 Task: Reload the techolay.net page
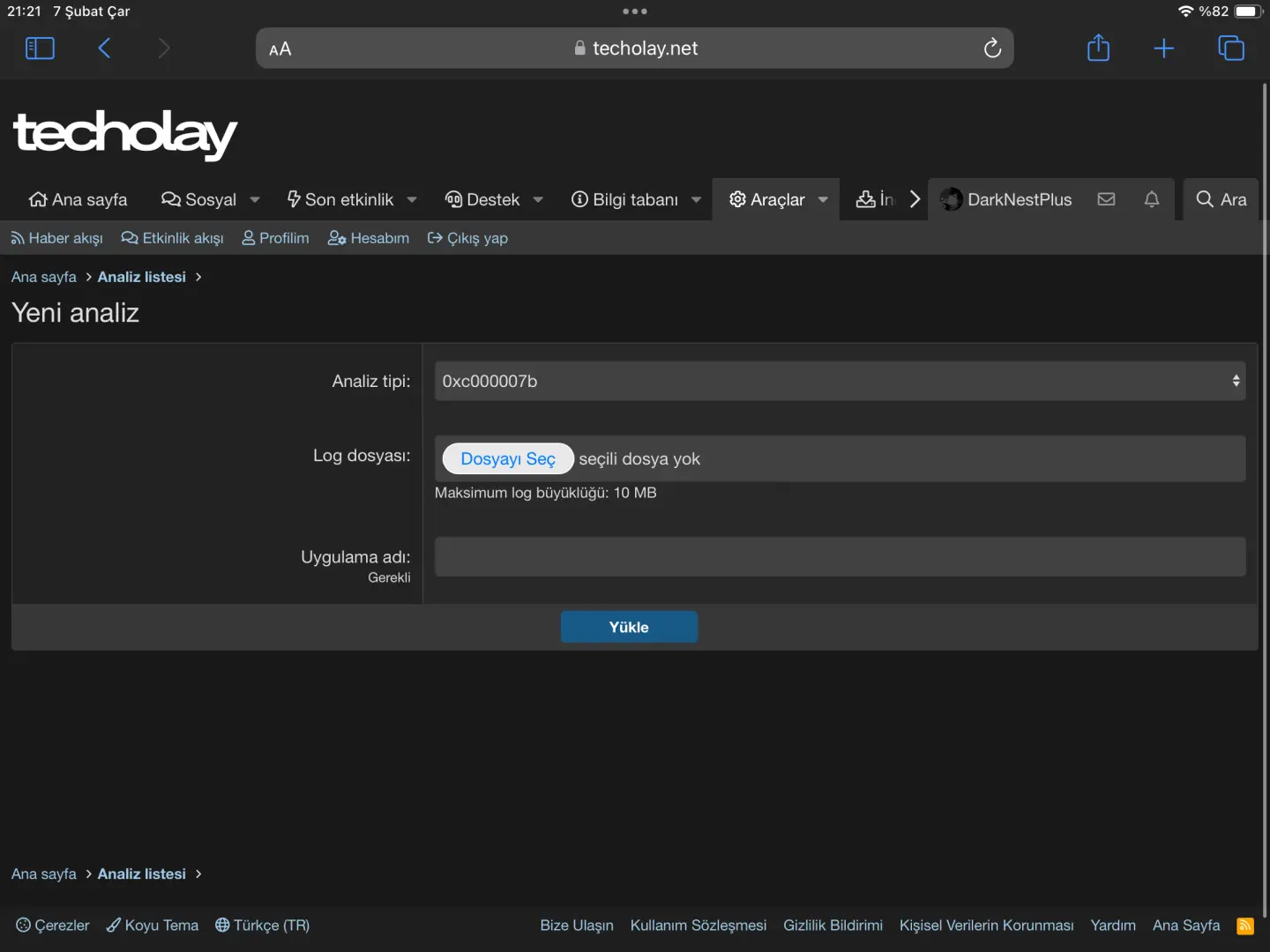coord(992,48)
